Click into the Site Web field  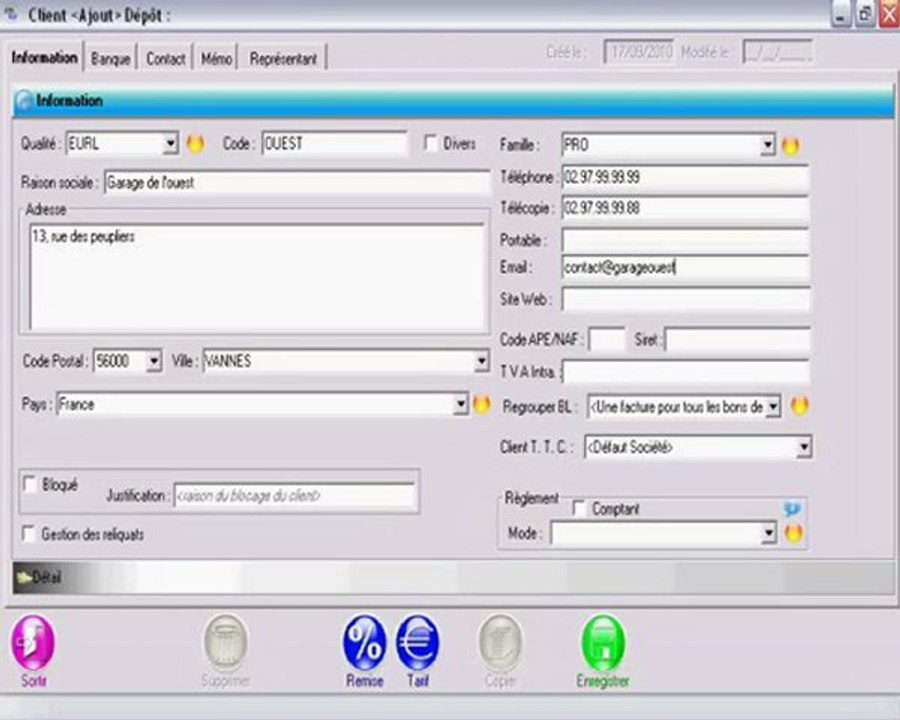point(686,299)
